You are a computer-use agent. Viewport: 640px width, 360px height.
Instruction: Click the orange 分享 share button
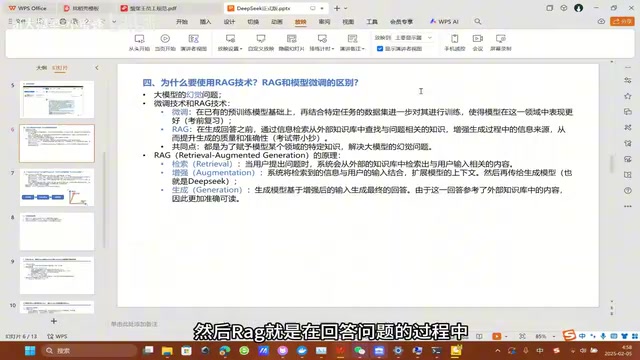tap(622, 21)
